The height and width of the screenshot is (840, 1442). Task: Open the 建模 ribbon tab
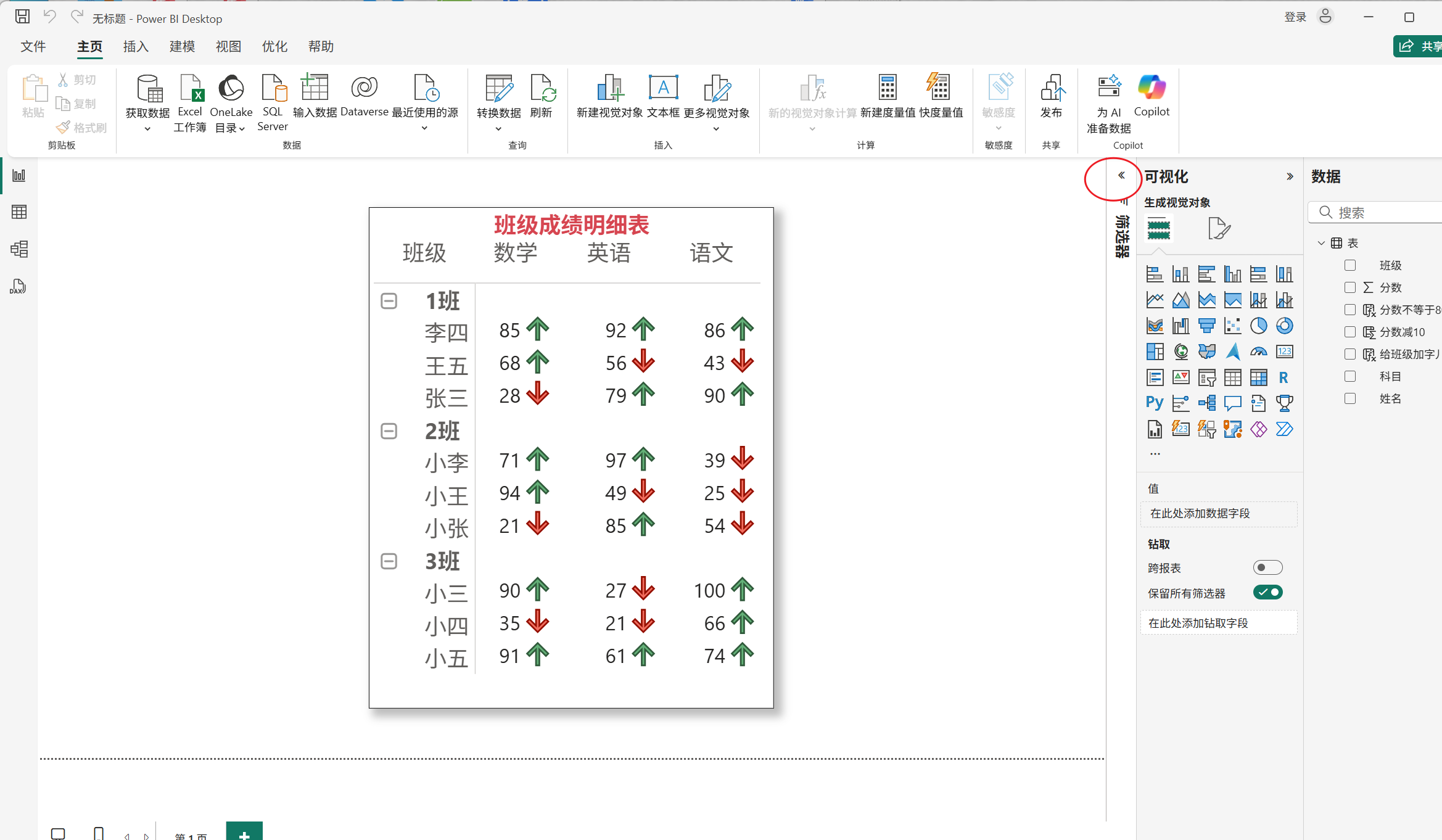(x=182, y=47)
